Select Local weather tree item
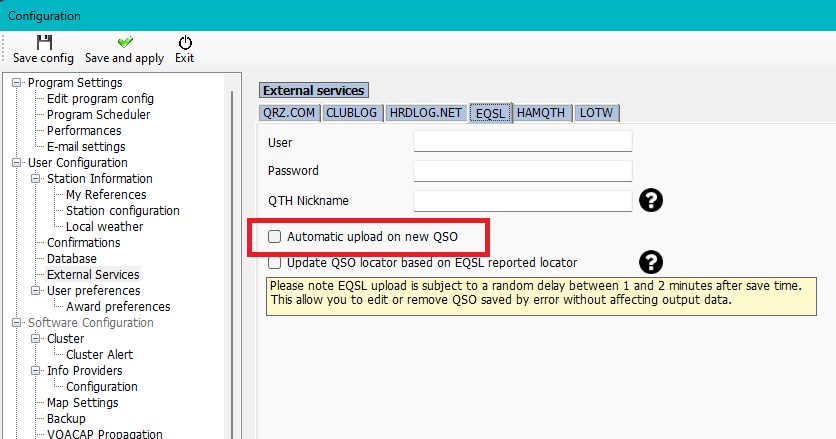Image resolution: width=836 pixels, height=439 pixels. 104,227
